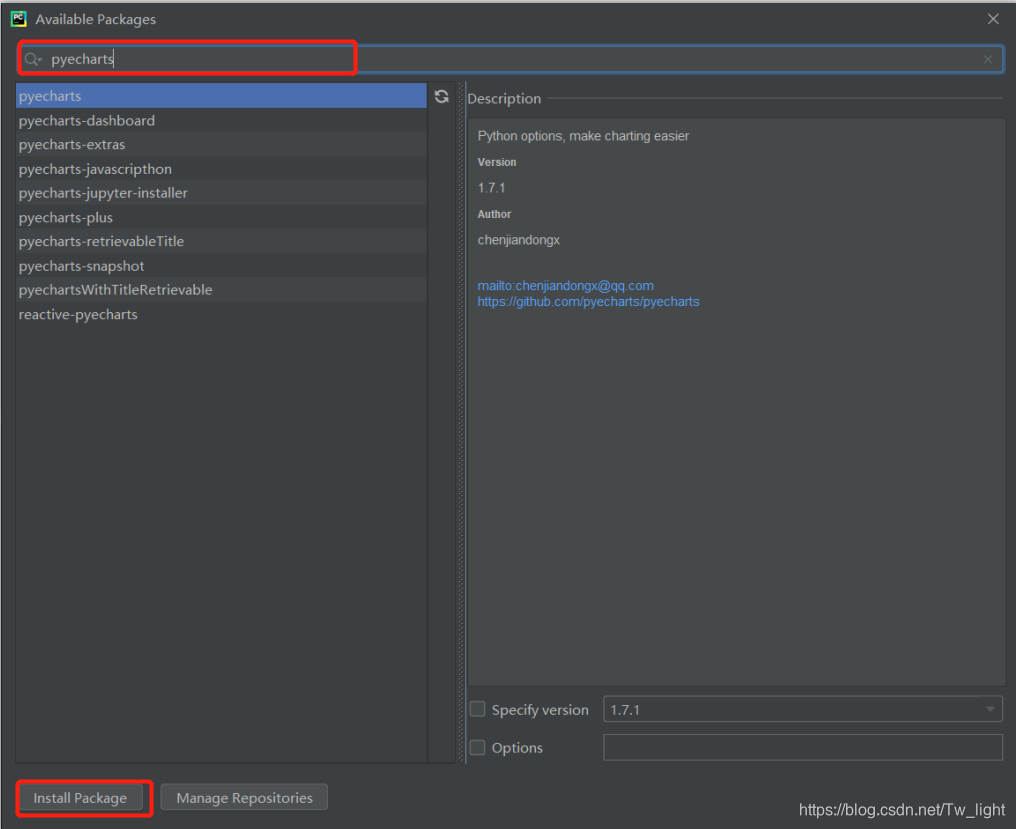Focus the package search field with pyecharts
The width and height of the screenshot is (1016, 829).
(511, 60)
